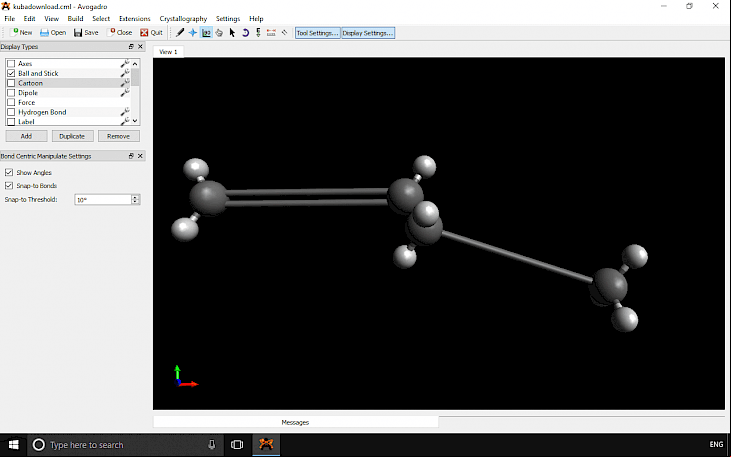Click Open file toolbar button
Image resolution: width=731 pixels, height=457 pixels.
pyautogui.click(x=53, y=33)
